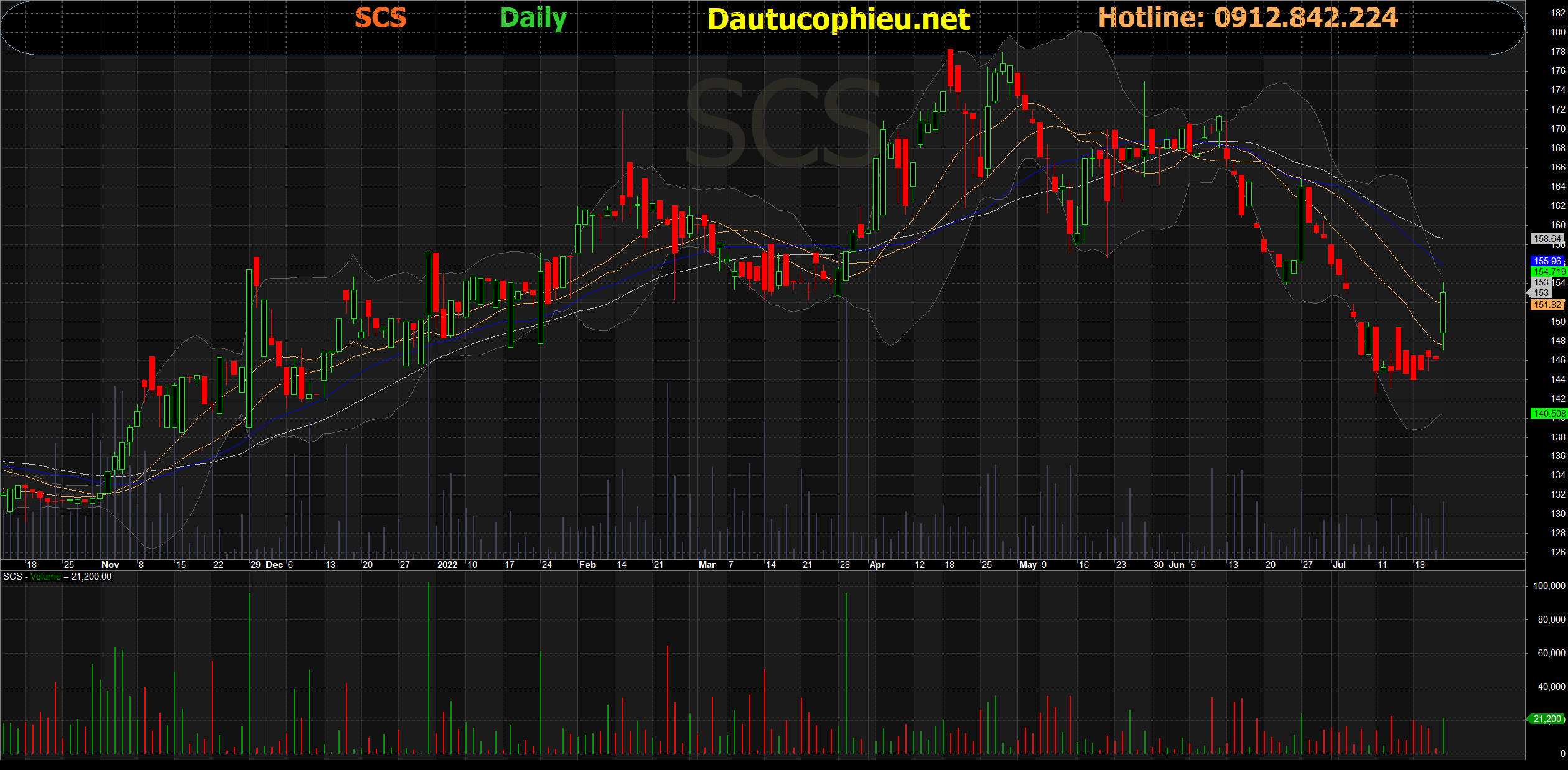Open the Dautucophieu.net link
This screenshot has width=1568, height=770.
[838, 20]
